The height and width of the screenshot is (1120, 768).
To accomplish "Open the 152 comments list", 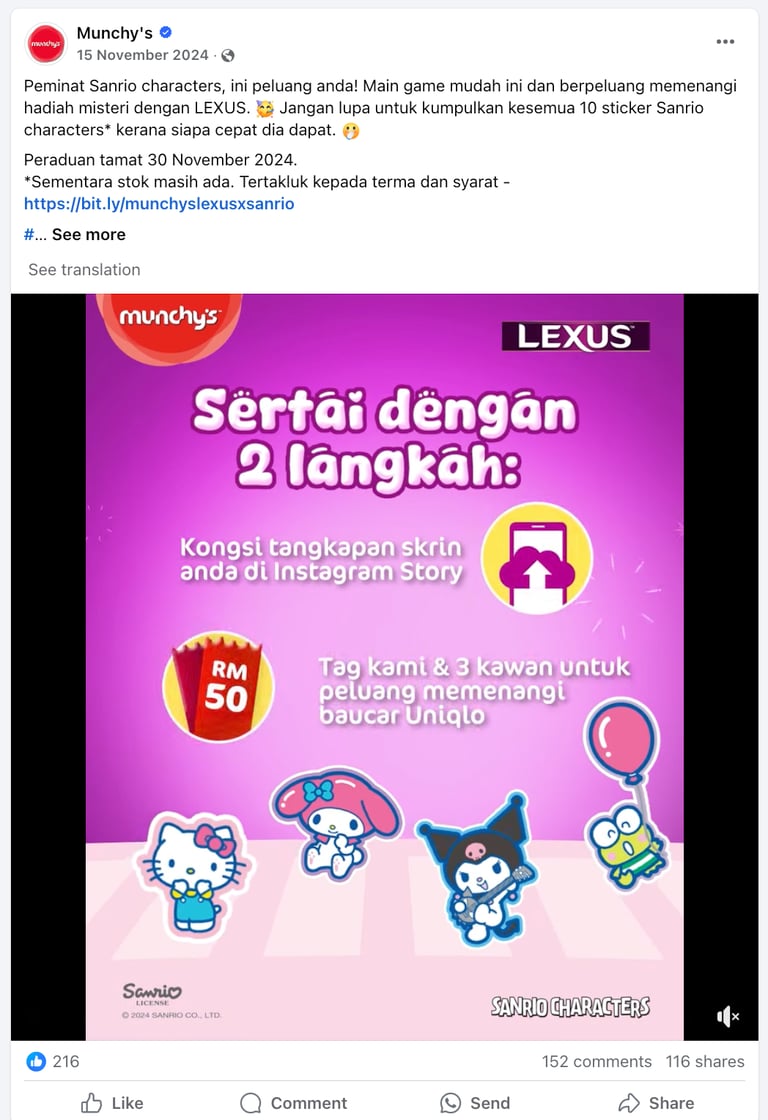I will click(597, 1061).
